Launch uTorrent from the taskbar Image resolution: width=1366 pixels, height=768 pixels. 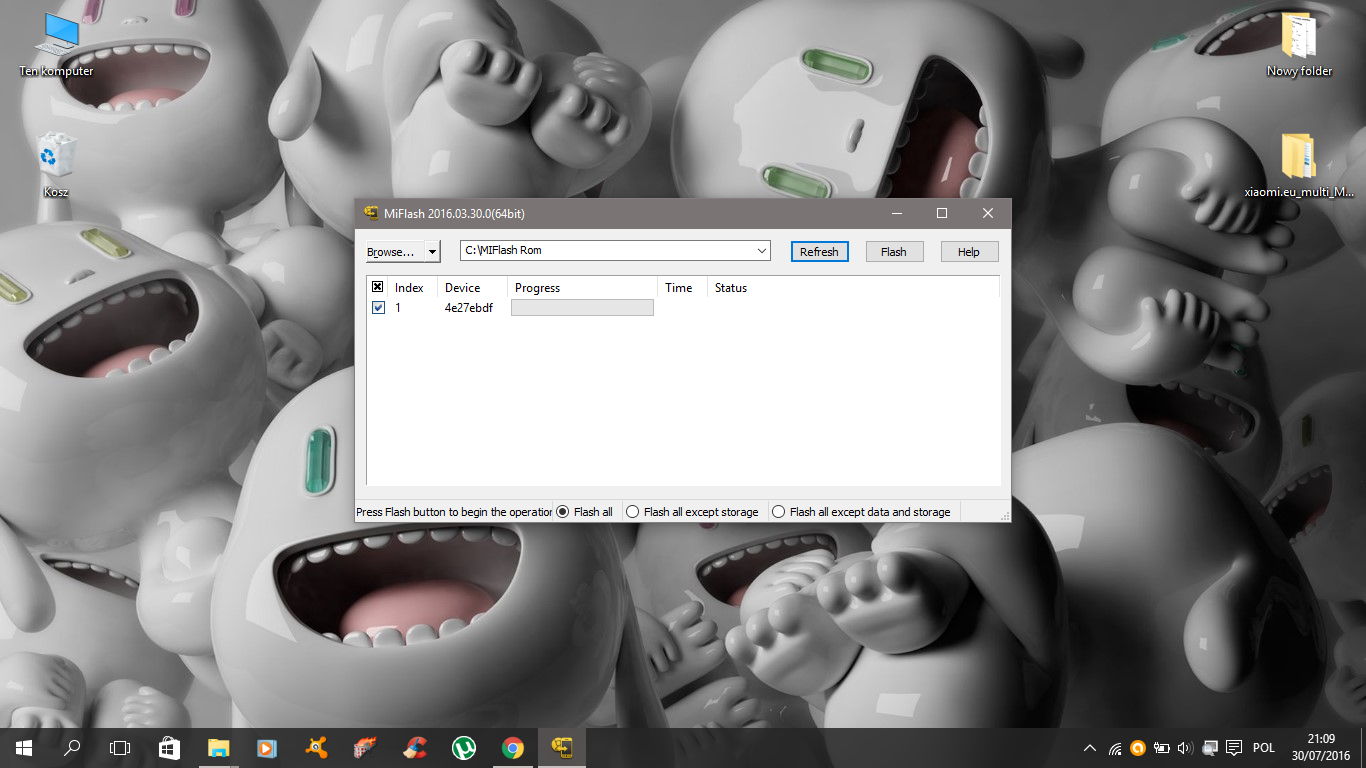point(463,748)
